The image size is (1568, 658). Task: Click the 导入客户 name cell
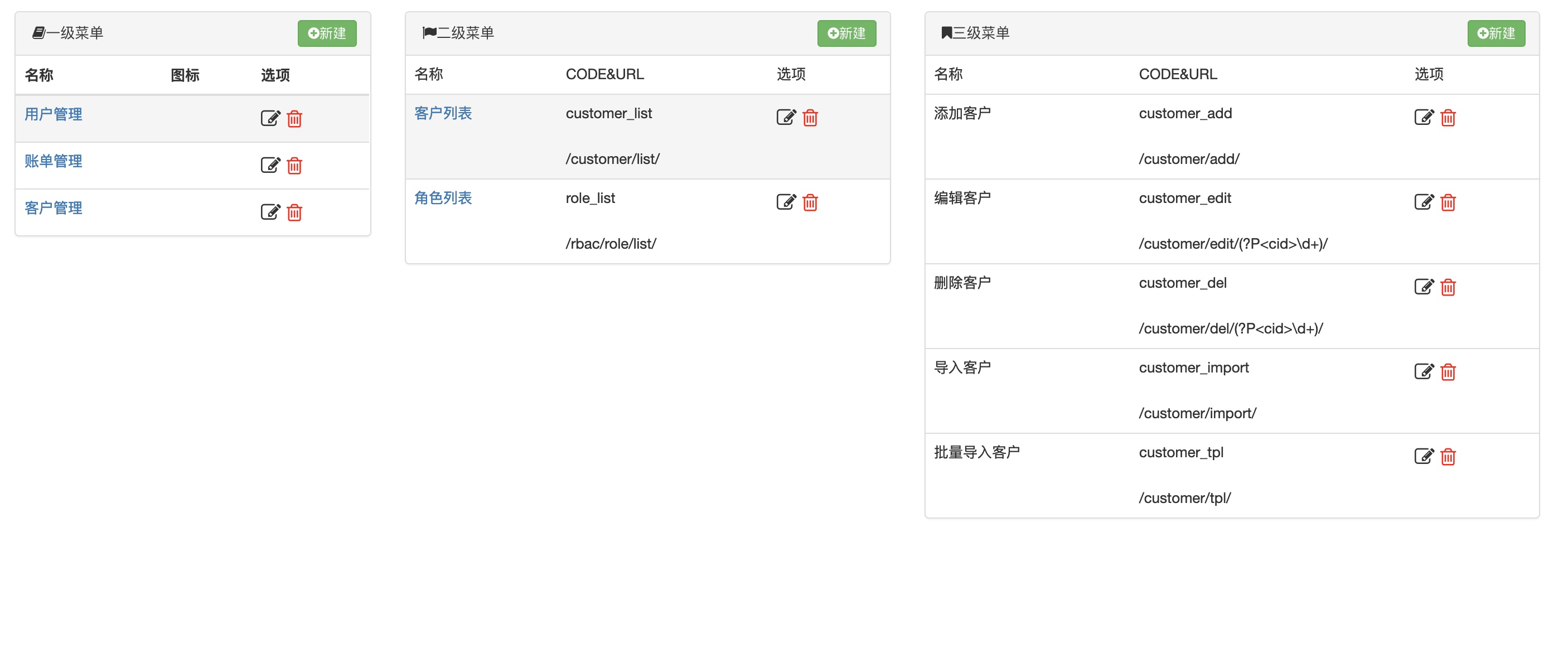962,367
